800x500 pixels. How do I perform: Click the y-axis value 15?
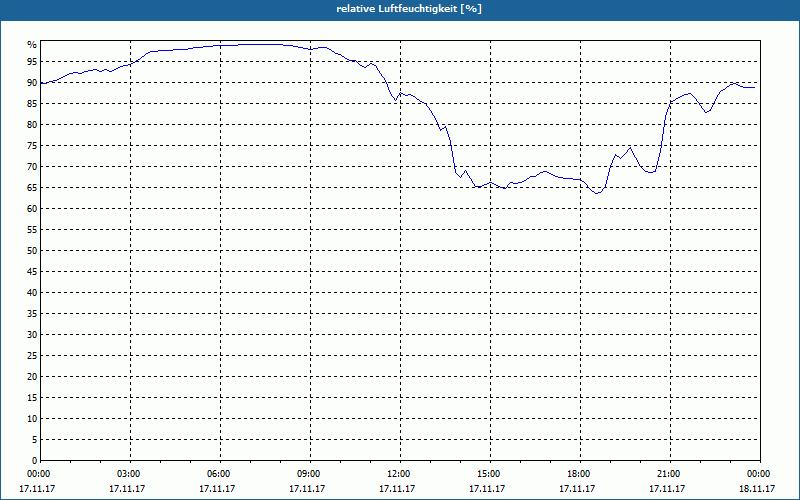pyautogui.click(x=32, y=398)
